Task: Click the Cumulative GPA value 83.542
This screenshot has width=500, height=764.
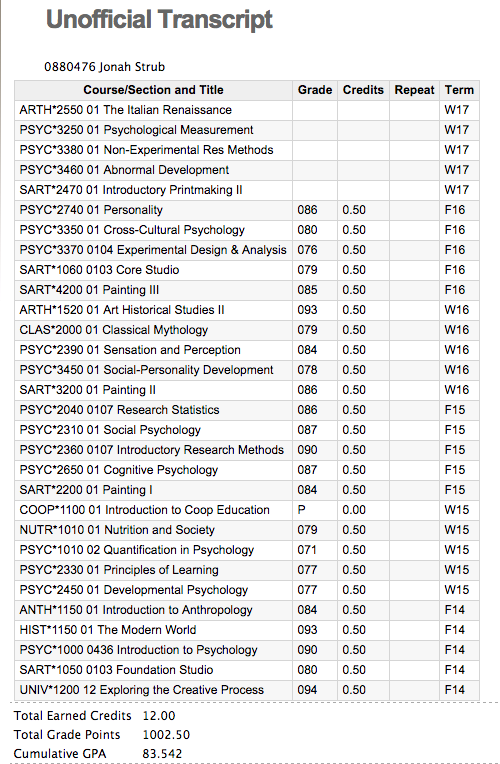Action: click(162, 754)
